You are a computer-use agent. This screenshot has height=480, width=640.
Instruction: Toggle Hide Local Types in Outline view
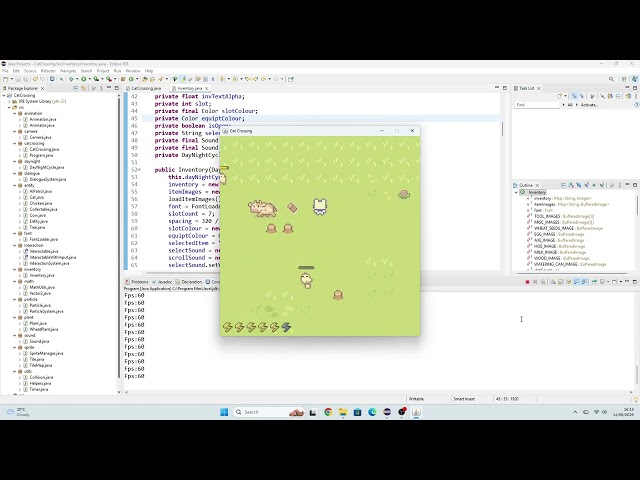pyautogui.click(x=602, y=185)
